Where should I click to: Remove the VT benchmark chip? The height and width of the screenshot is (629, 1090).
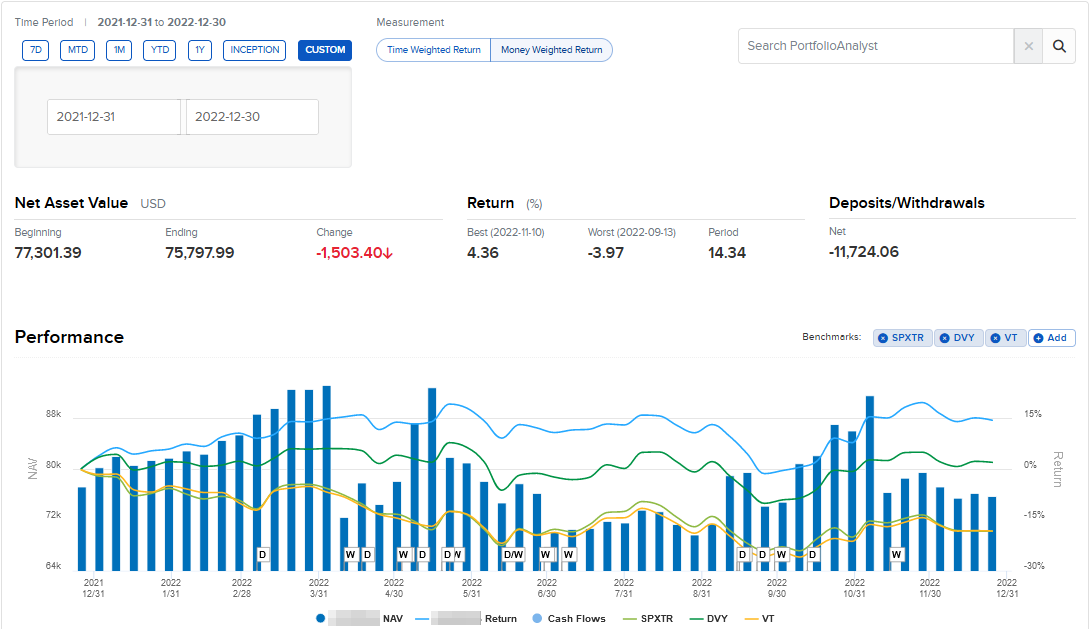click(x=995, y=338)
